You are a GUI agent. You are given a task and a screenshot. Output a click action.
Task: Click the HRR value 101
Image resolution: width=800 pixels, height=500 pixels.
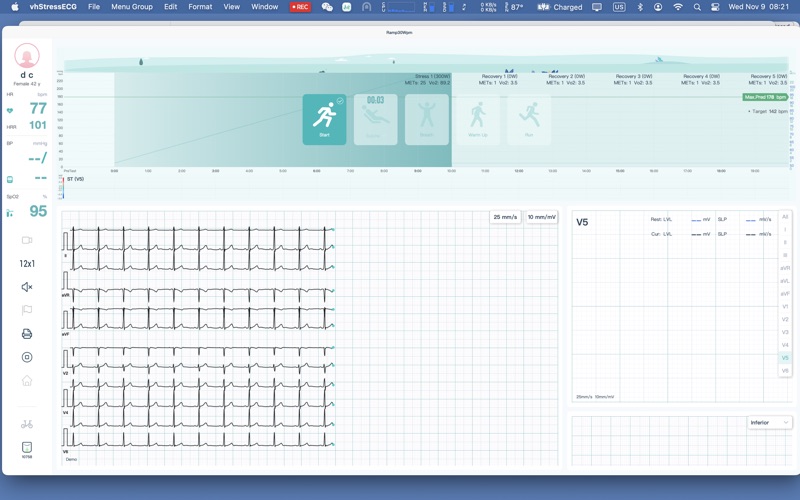click(x=38, y=126)
